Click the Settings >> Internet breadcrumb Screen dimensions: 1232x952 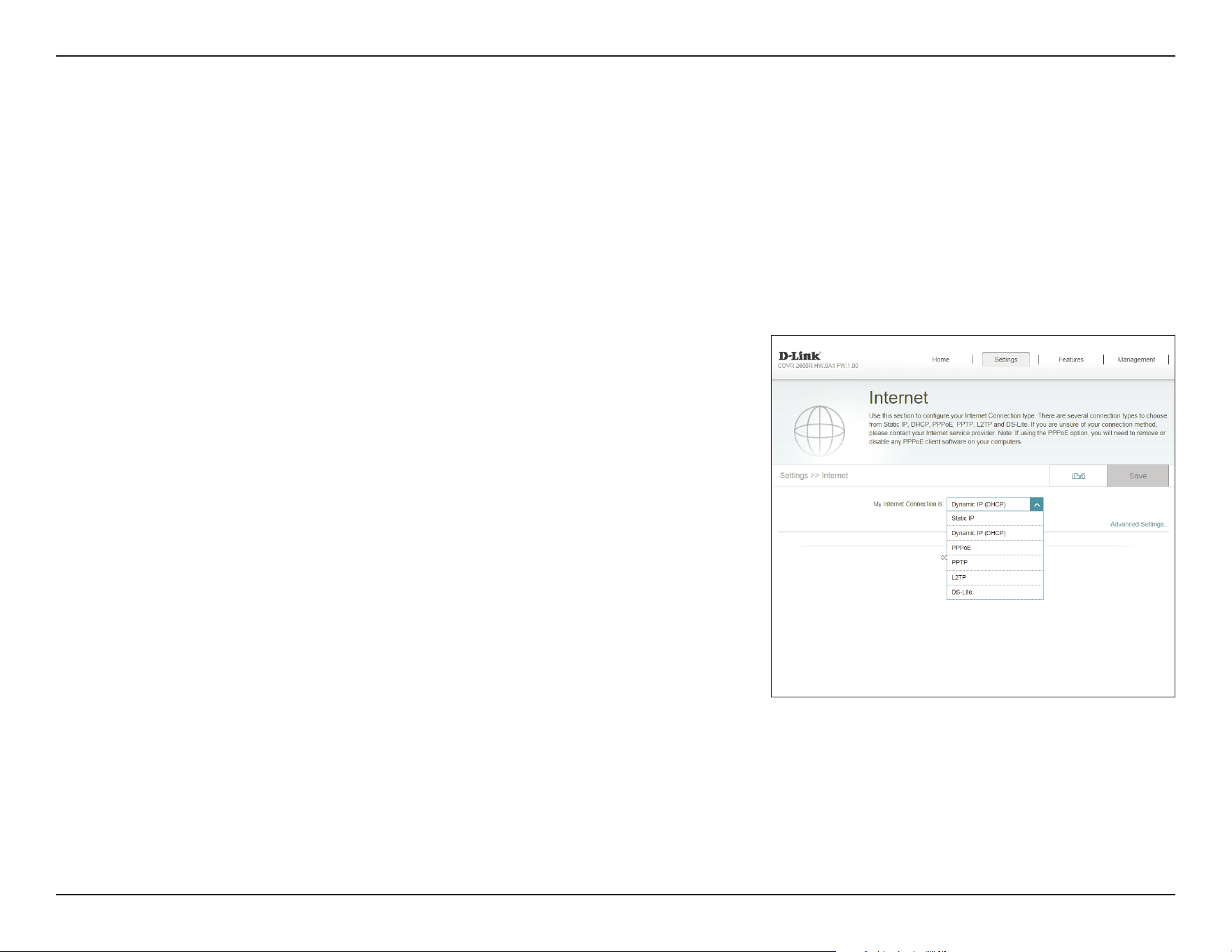(814, 476)
